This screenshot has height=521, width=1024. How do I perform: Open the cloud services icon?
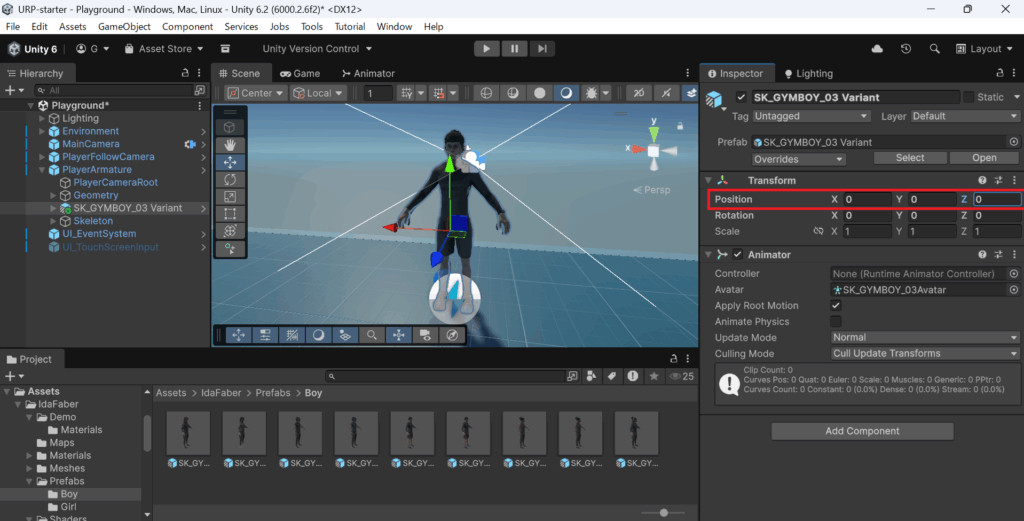[878, 48]
